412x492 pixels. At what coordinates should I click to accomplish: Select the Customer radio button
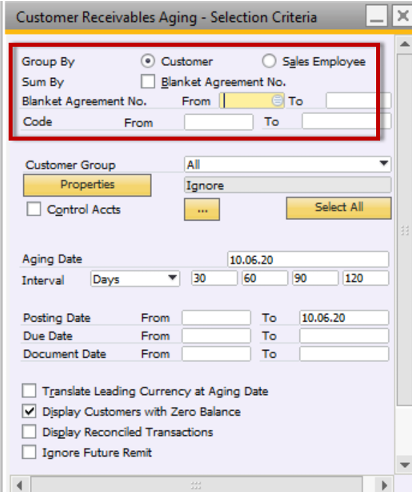click(148, 61)
